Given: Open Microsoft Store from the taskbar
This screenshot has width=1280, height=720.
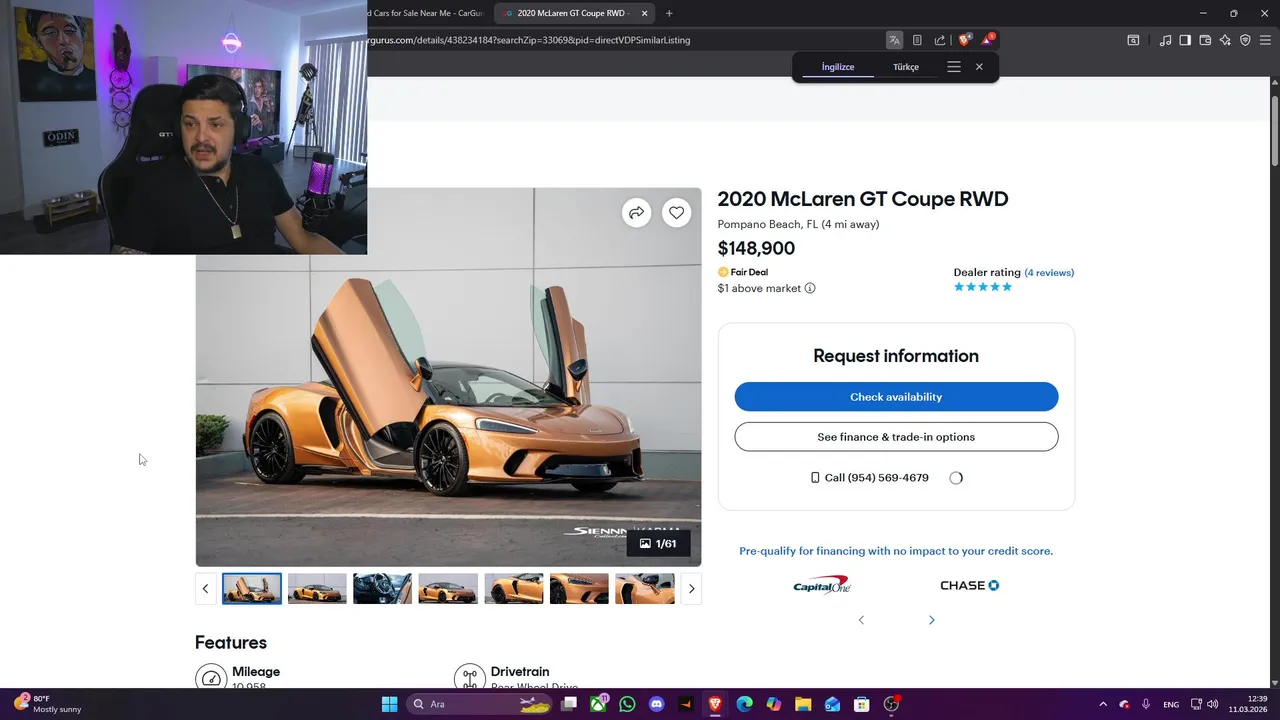Looking at the screenshot, I should [x=861, y=704].
